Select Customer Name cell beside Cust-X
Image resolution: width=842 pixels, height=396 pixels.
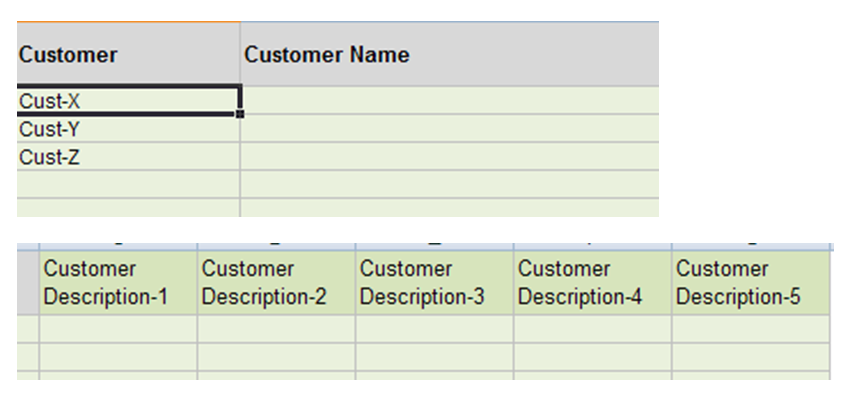coord(450,100)
